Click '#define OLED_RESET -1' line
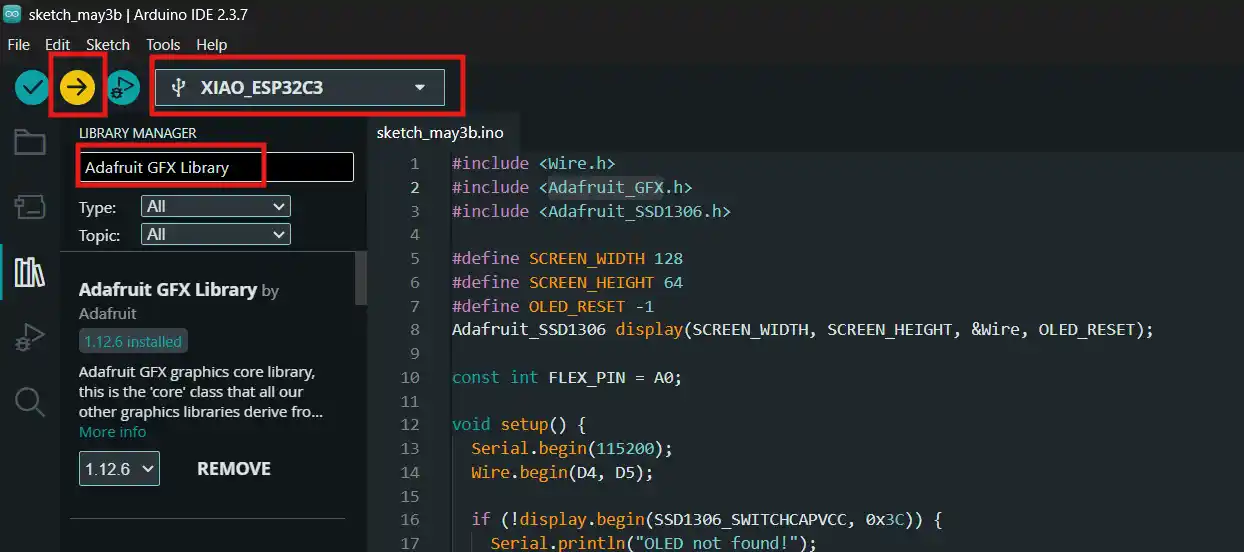Viewport: 1244px width, 552px height. click(x=553, y=306)
